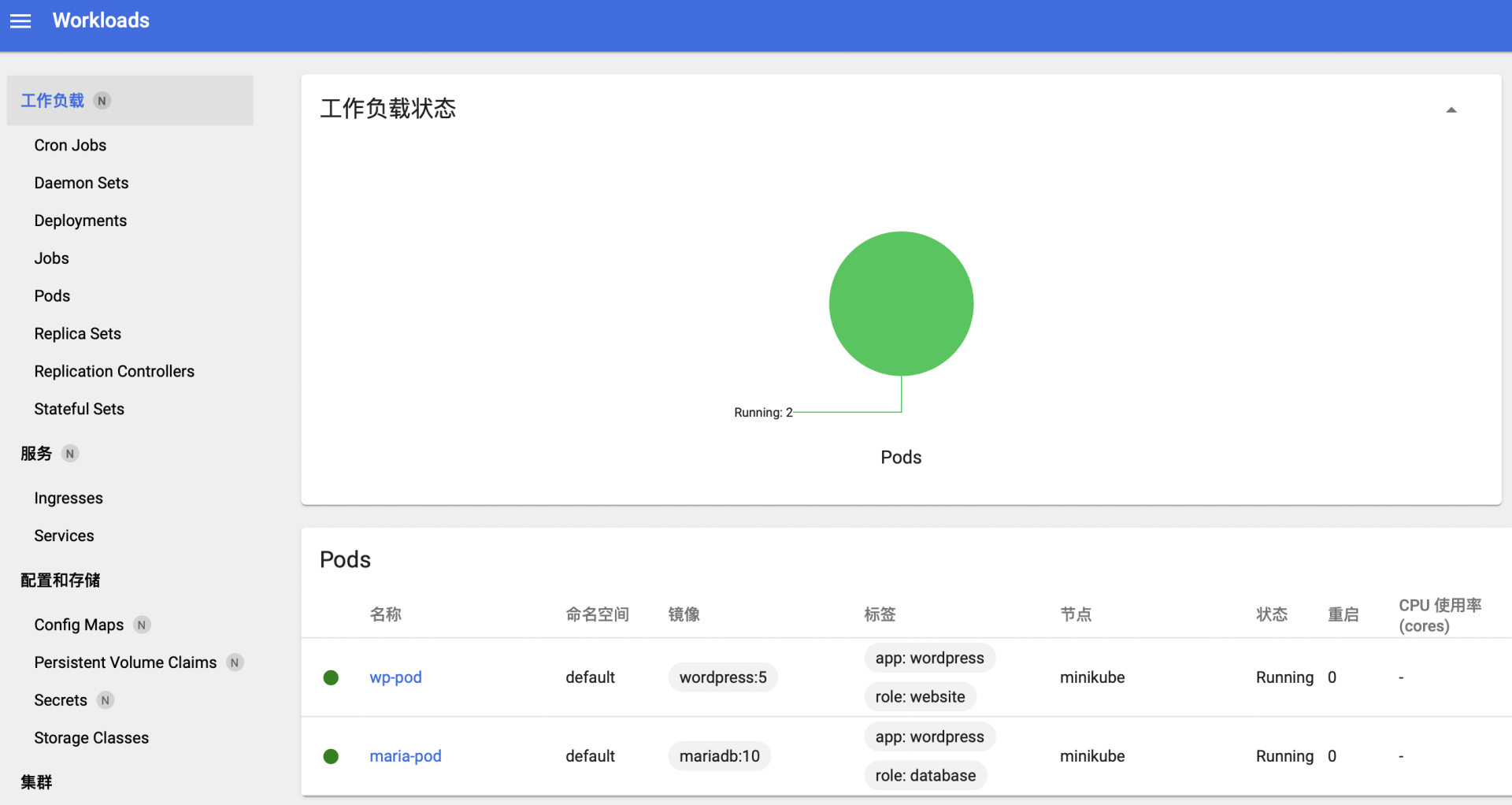Click the N badge beside Secrets
This screenshot has width=1512, height=805.
tap(105, 699)
